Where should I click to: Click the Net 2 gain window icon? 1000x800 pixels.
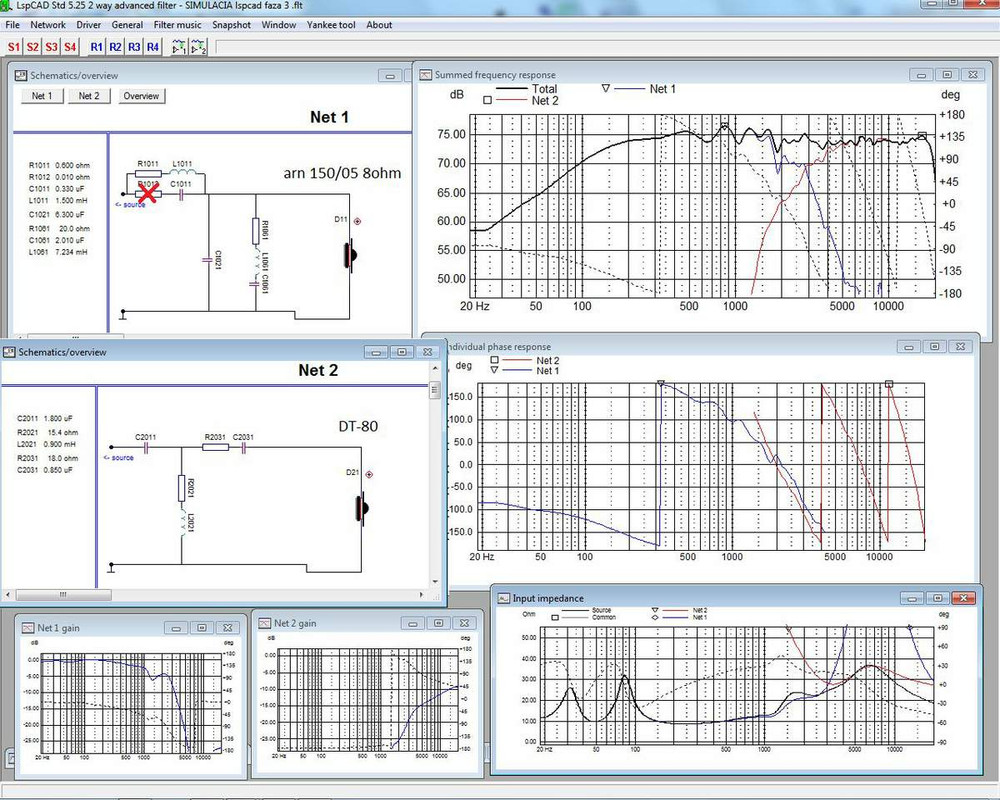pos(265,623)
